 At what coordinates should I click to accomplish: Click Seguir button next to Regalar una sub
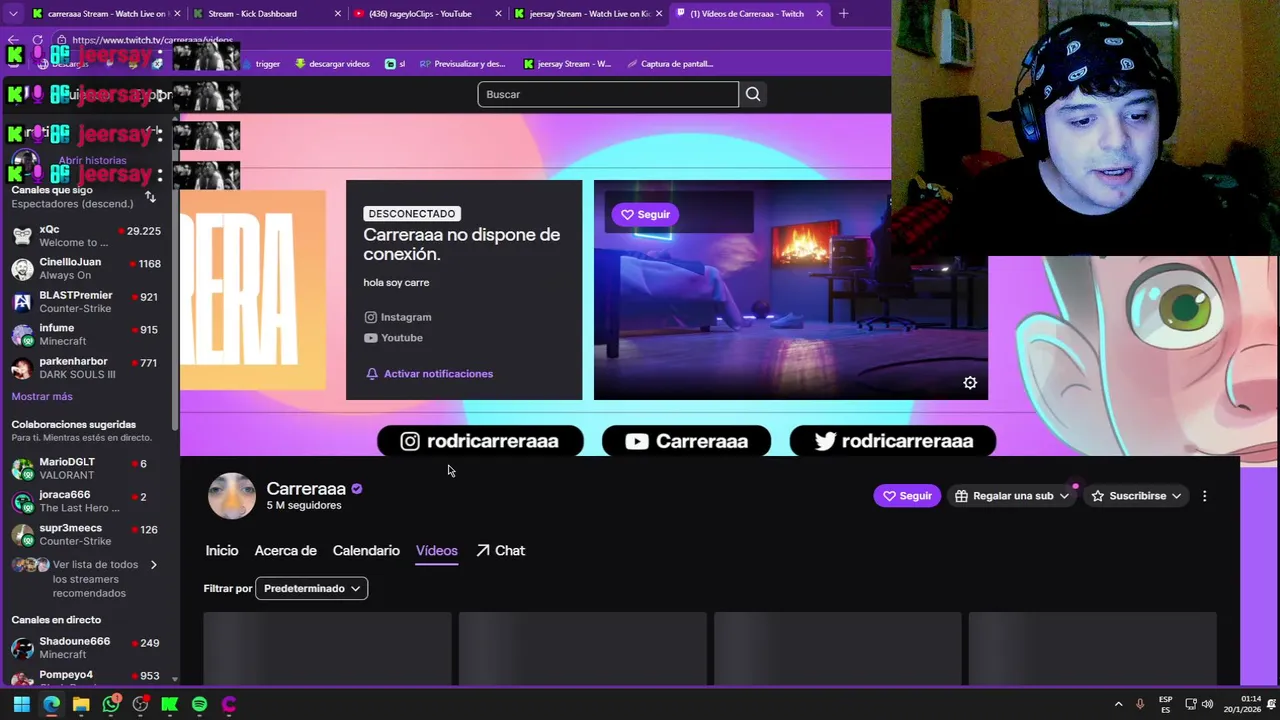[907, 496]
